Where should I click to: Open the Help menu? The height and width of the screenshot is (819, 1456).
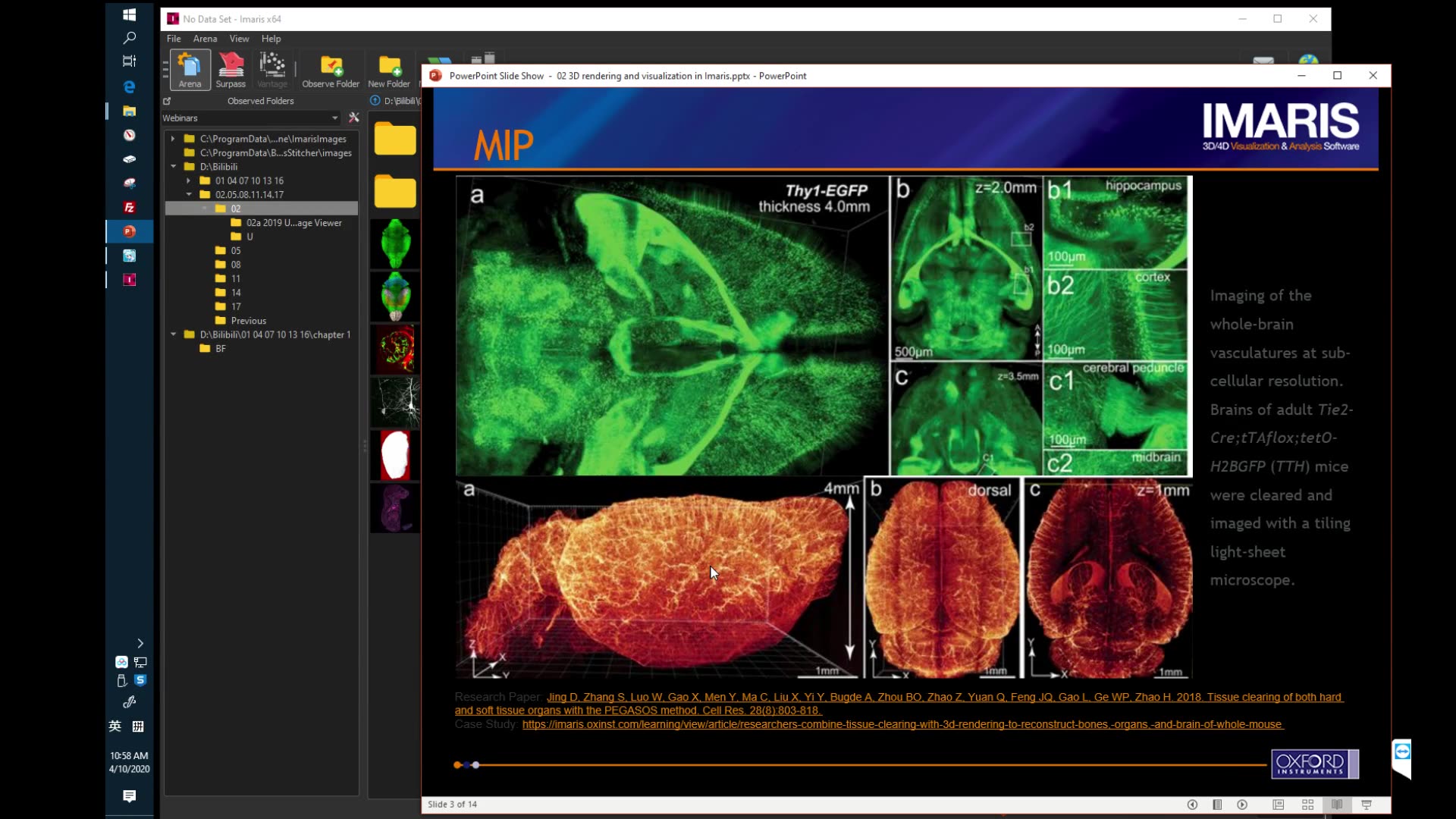point(271,39)
